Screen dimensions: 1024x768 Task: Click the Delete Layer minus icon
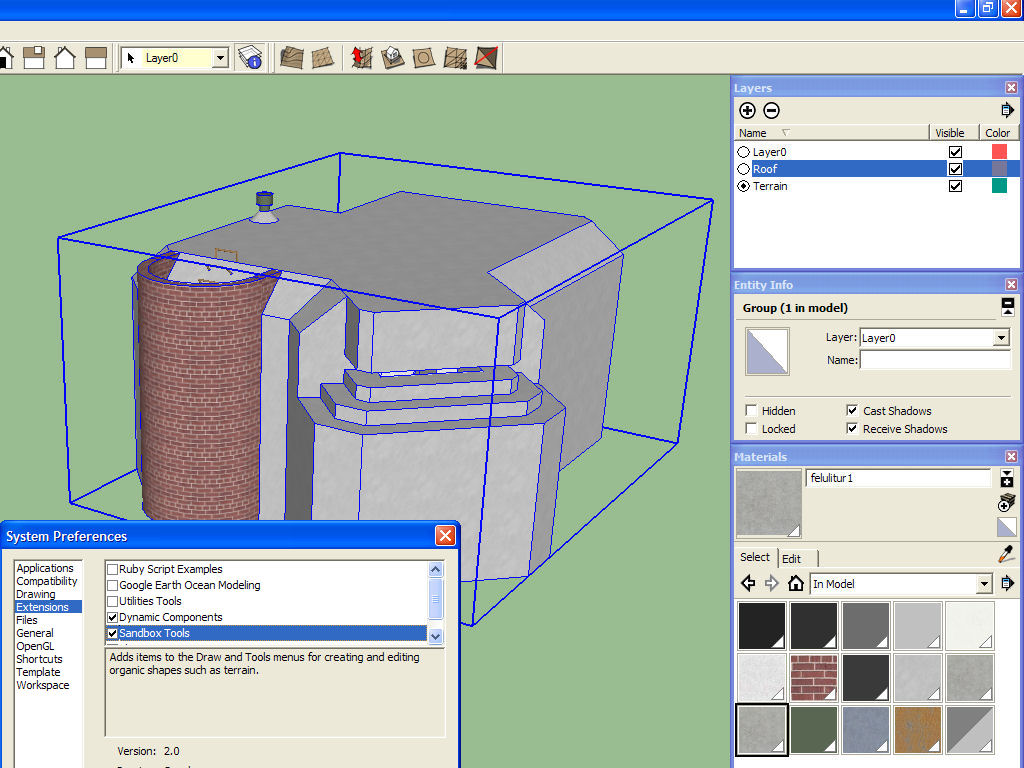pyautogui.click(x=771, y=111)
